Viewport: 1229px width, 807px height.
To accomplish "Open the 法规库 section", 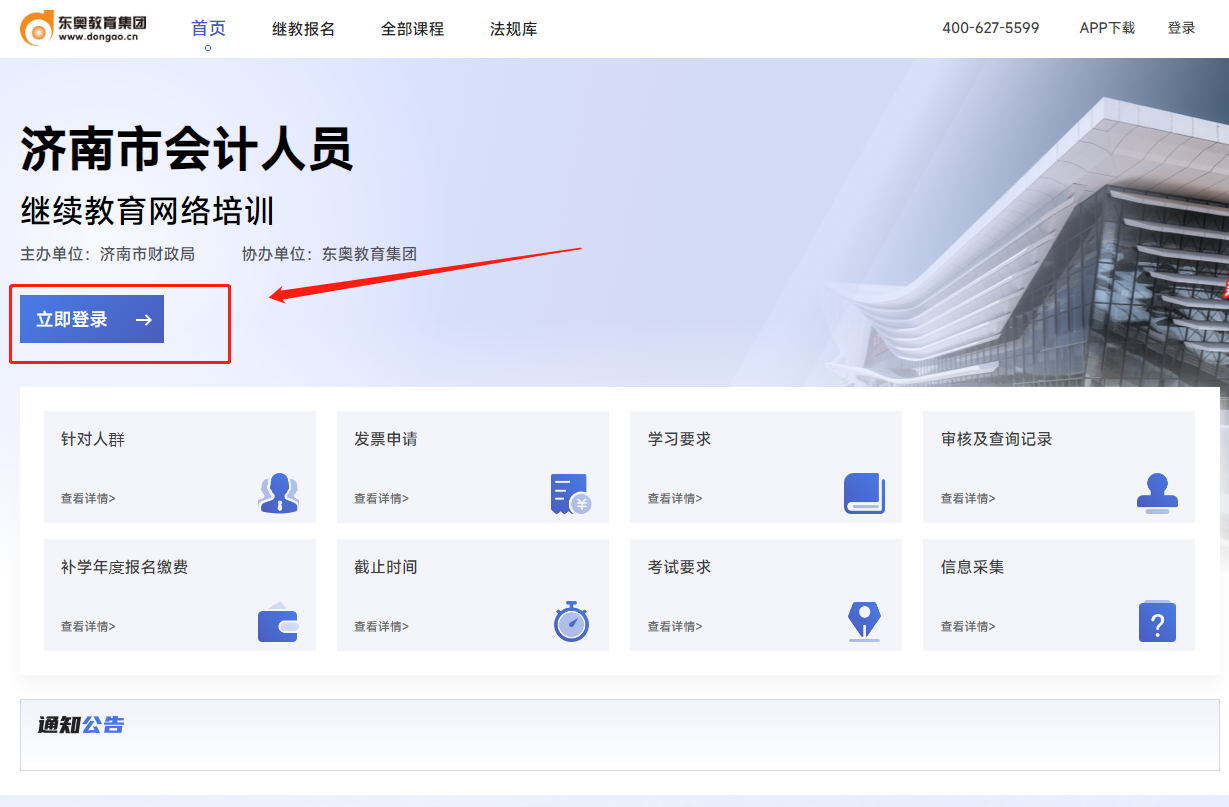I will pyautogui.click(x=513, y=28).
